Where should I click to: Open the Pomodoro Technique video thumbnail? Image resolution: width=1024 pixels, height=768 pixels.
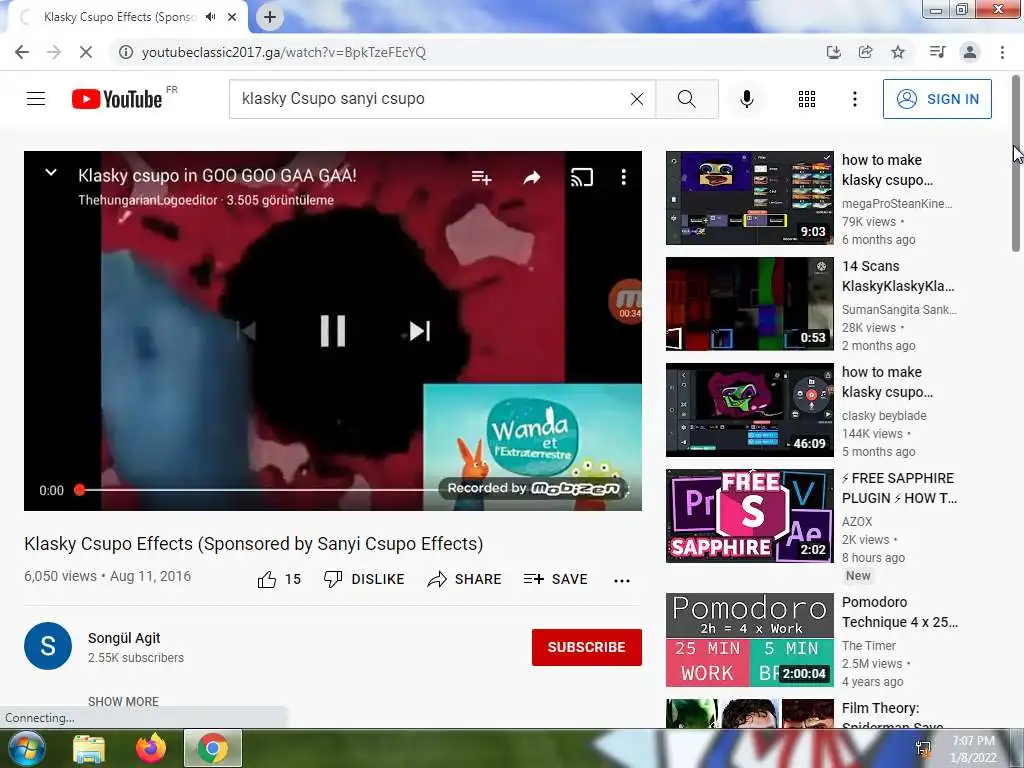[x=750, y=640]
